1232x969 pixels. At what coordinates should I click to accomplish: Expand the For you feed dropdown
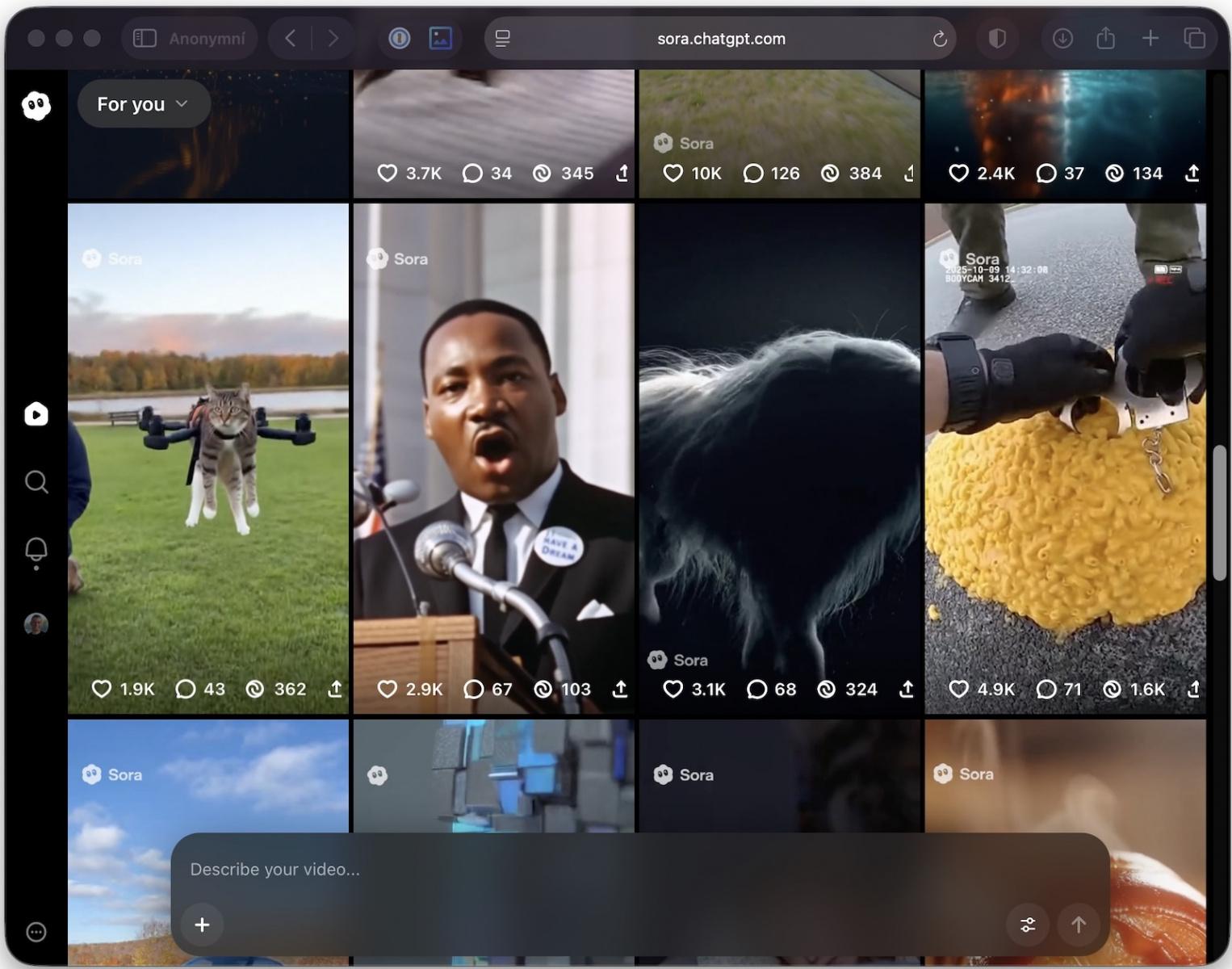pyautogui.click(x=143, y=104)
